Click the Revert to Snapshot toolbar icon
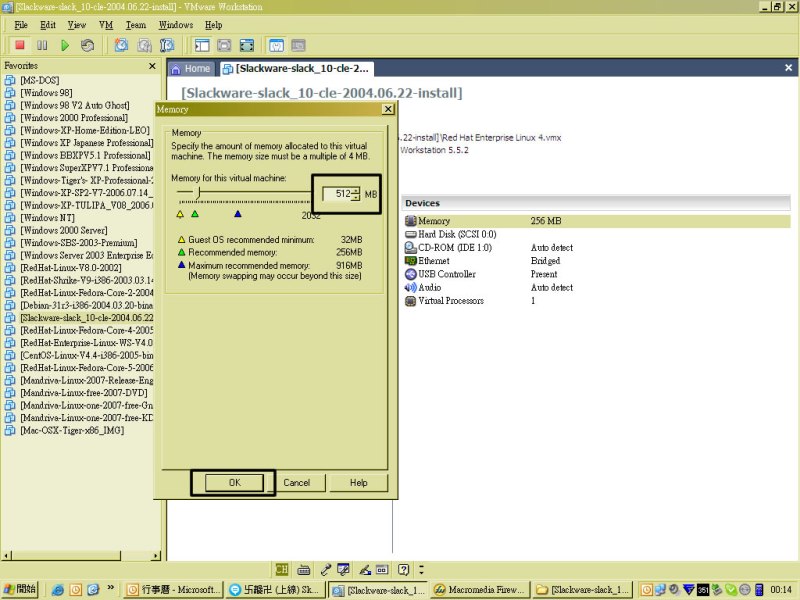This screenshot has height=600, width=800. coord(144,45)
